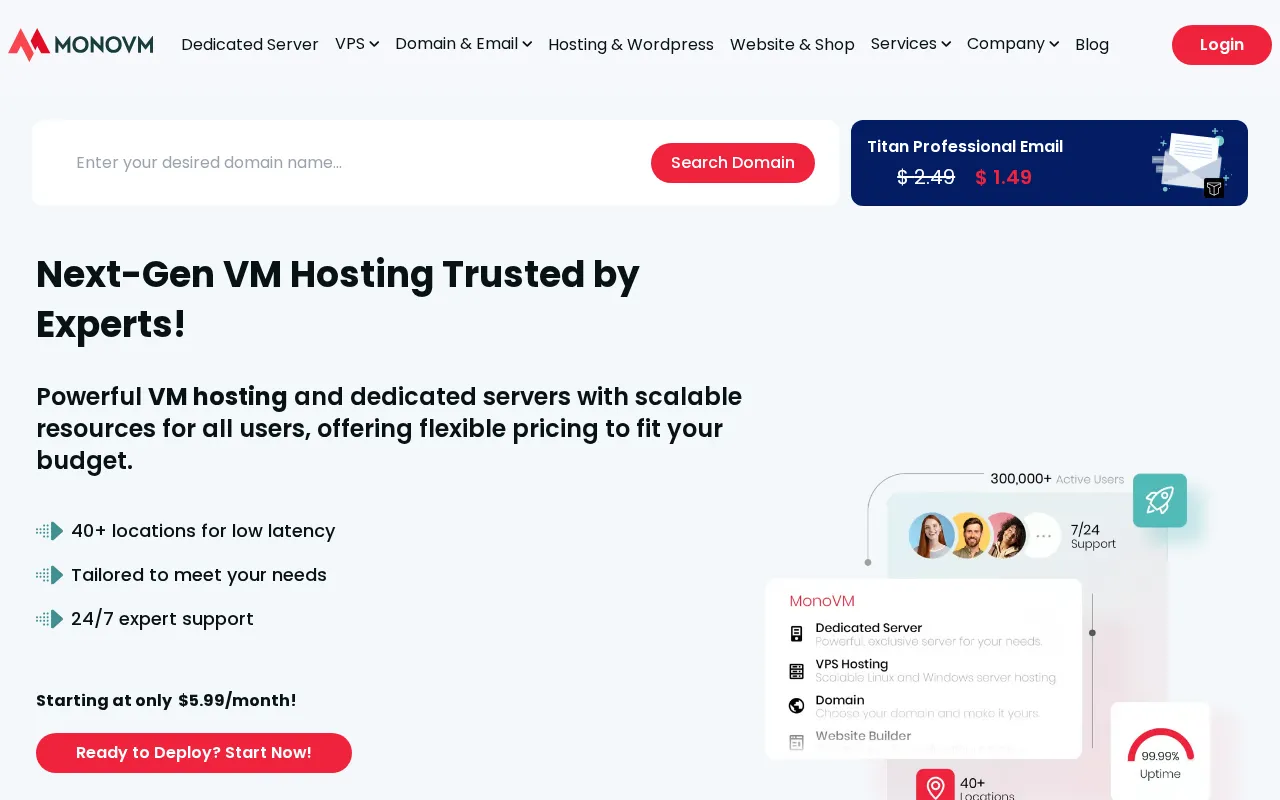Click the Next-Gen VM Hosting headline
The height and width of the screenshot is (800, 1280).
click(338, 299)
